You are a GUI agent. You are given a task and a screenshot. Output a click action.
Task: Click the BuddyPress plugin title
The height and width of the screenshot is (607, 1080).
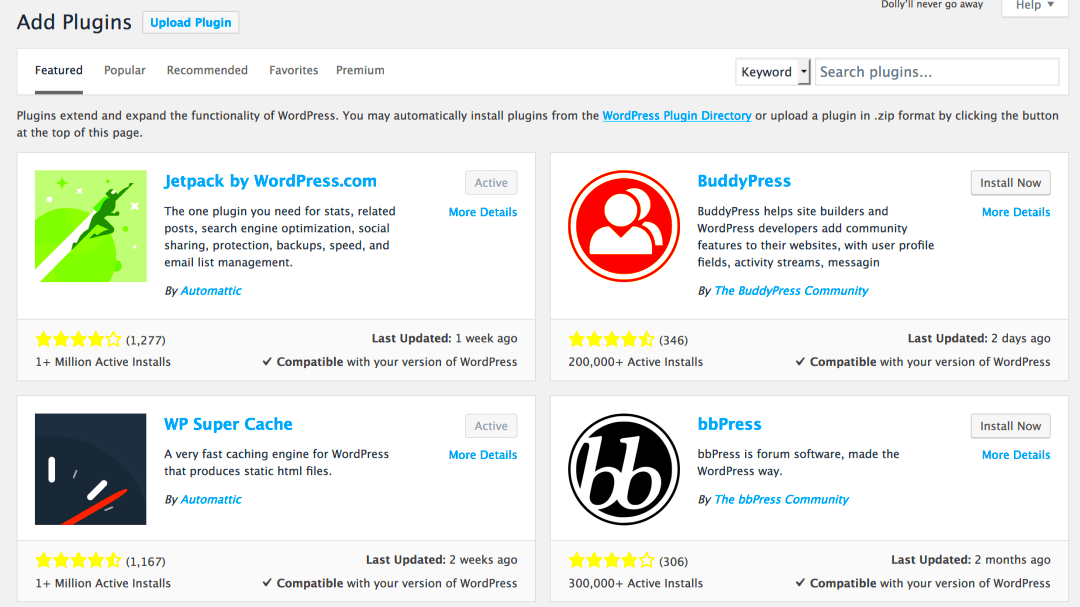[x=744, y=181]
